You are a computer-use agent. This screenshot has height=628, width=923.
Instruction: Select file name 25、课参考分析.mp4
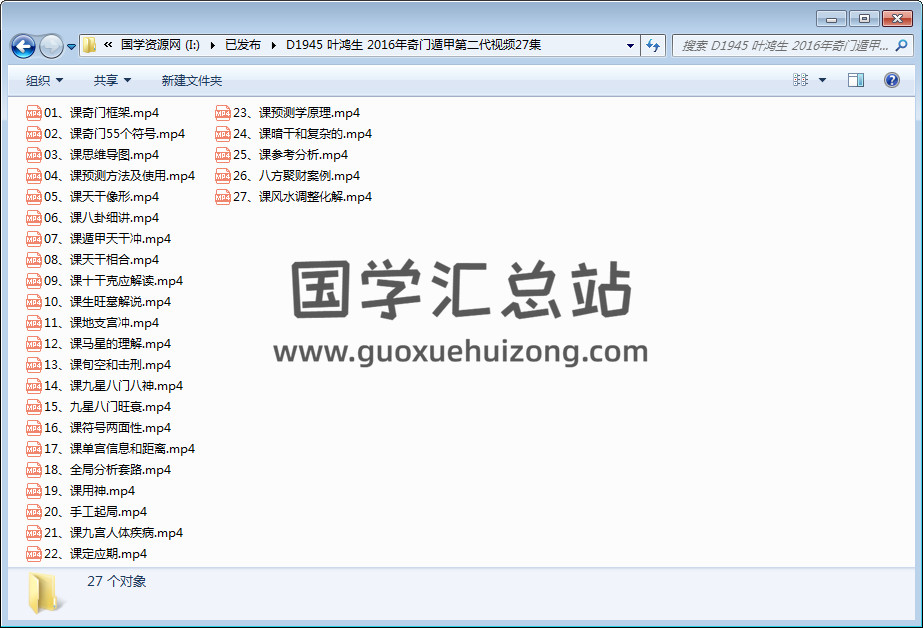[291, 155]
